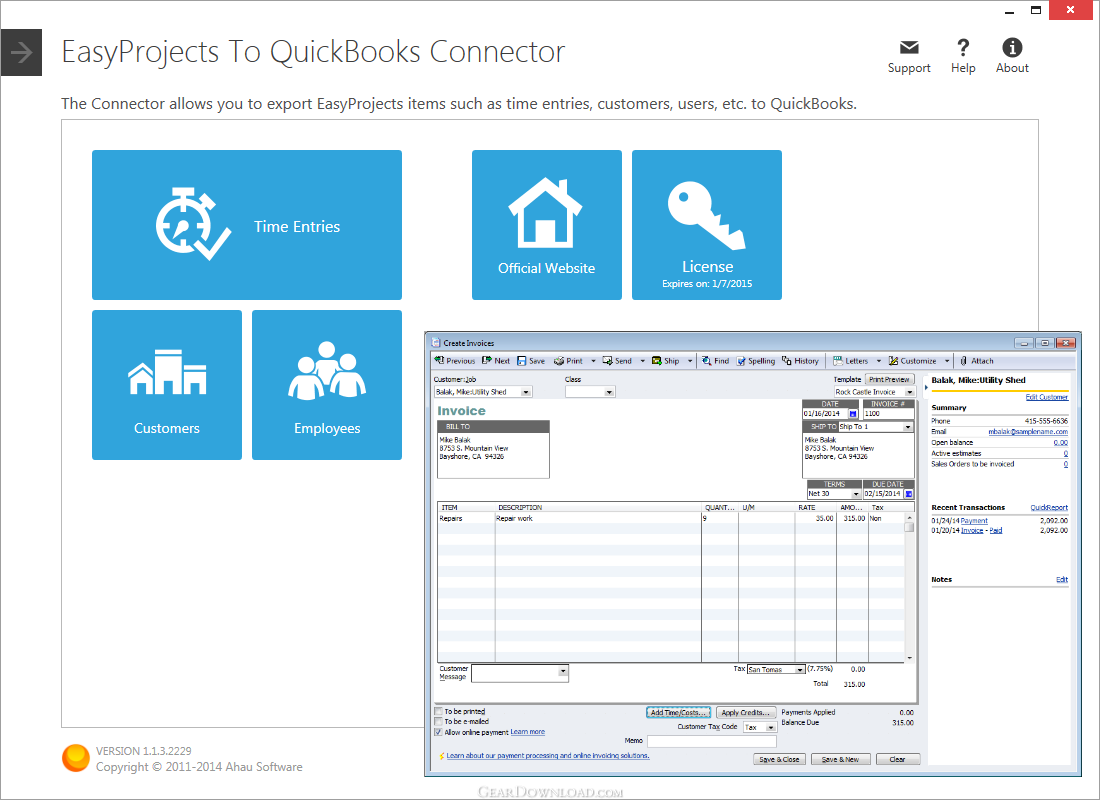Open payment processing solutions link
Viewport: 1100px width, 800px height.
click(548, 756)
